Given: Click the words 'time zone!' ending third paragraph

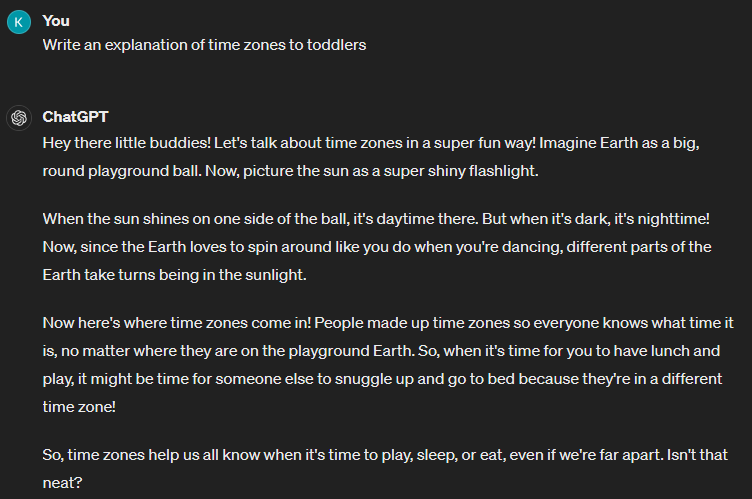Looking at the screenshot, I should 79,407.
